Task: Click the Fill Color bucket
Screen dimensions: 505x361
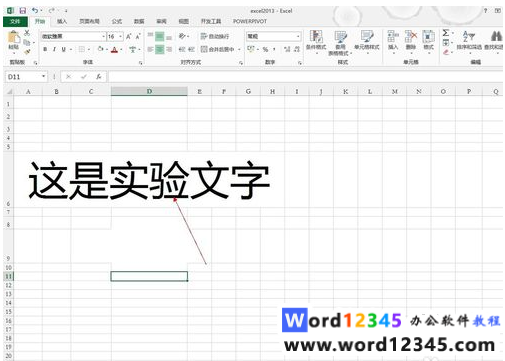Action: point(100,49)
